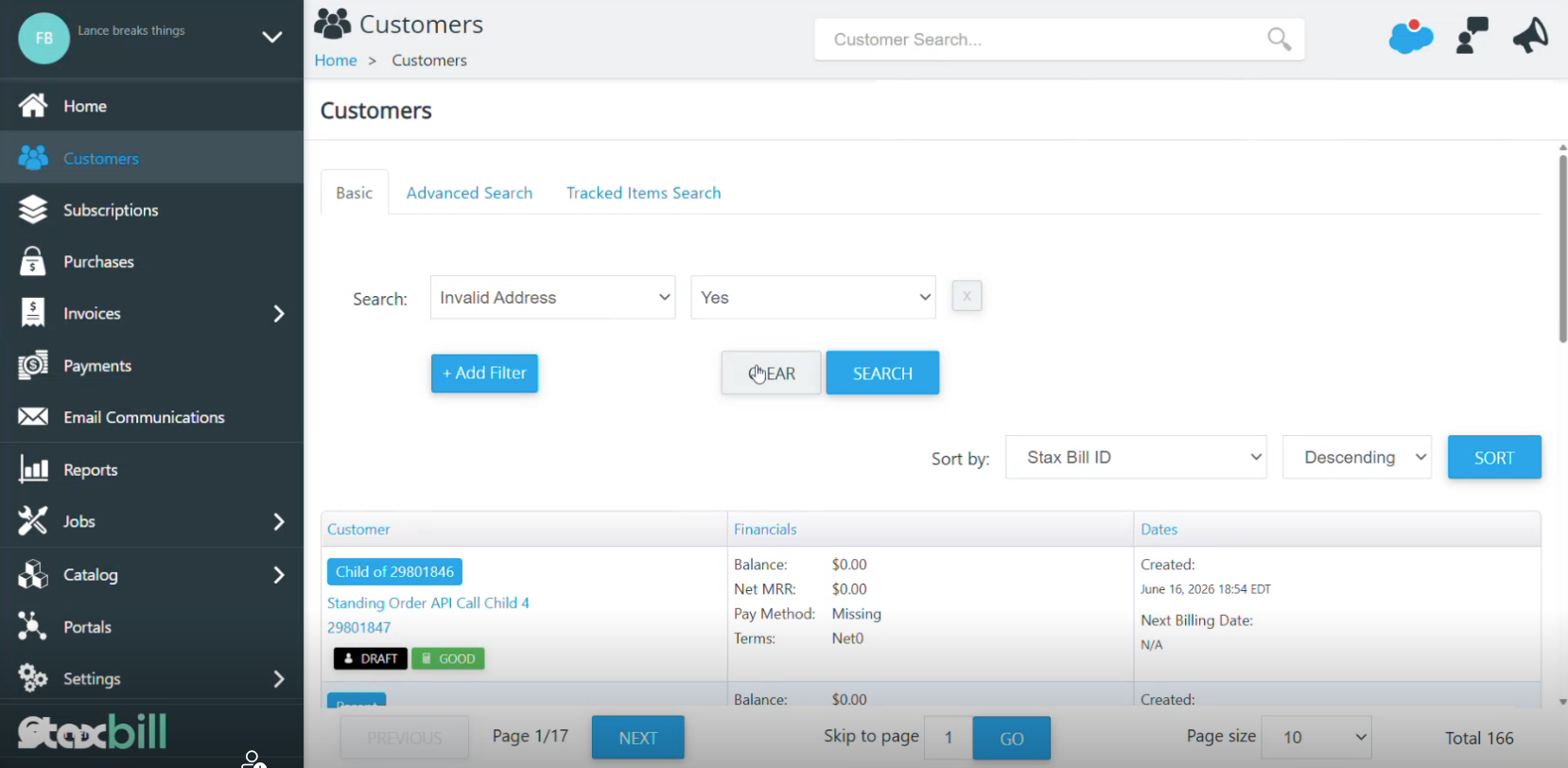Switch to Tracked Items Search tab

click(x=644, y=193)
